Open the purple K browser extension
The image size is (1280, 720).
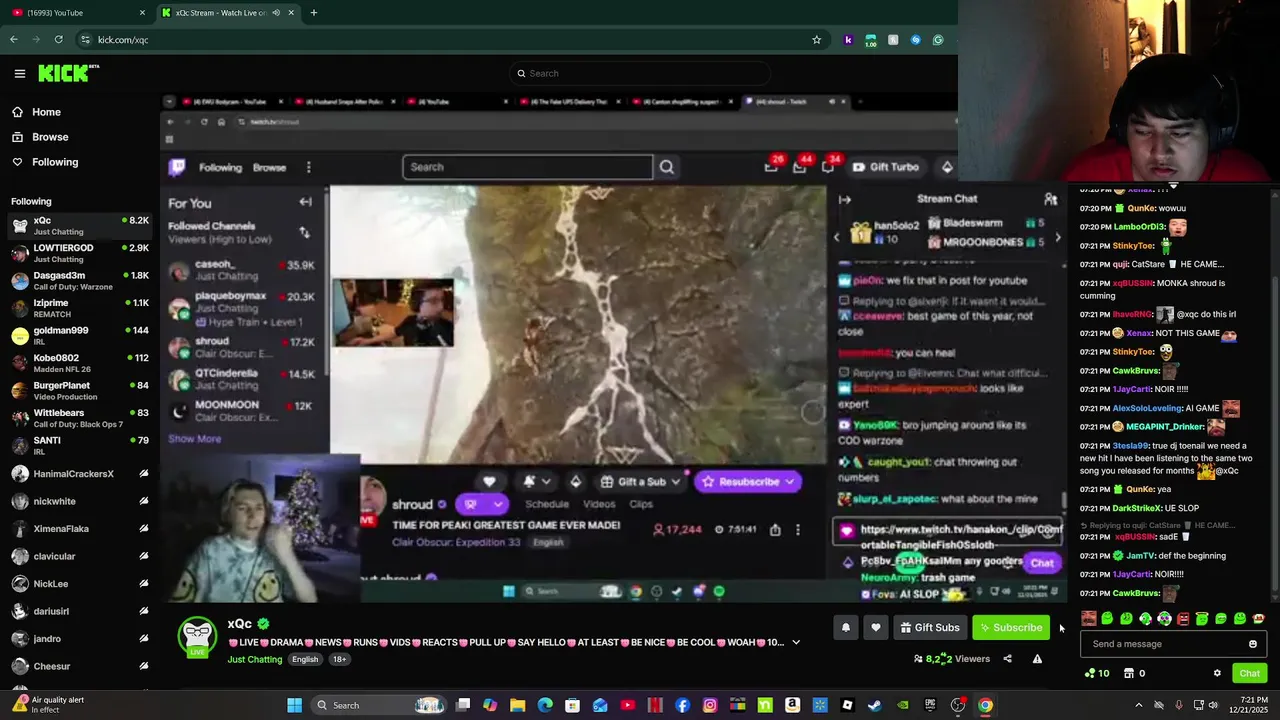(848, 40)
